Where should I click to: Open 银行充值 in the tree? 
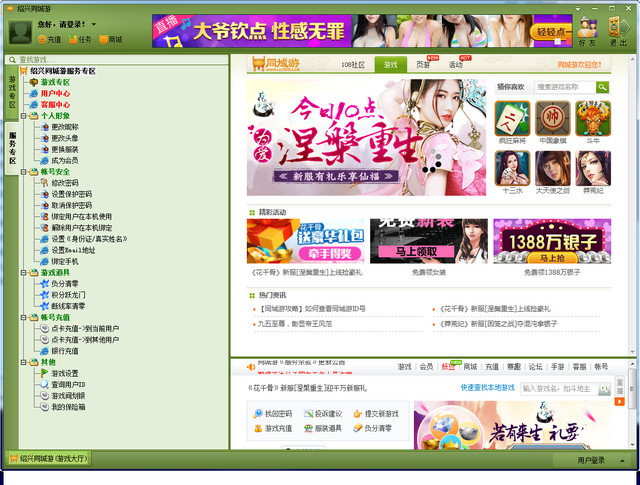(x=60, y=351)
